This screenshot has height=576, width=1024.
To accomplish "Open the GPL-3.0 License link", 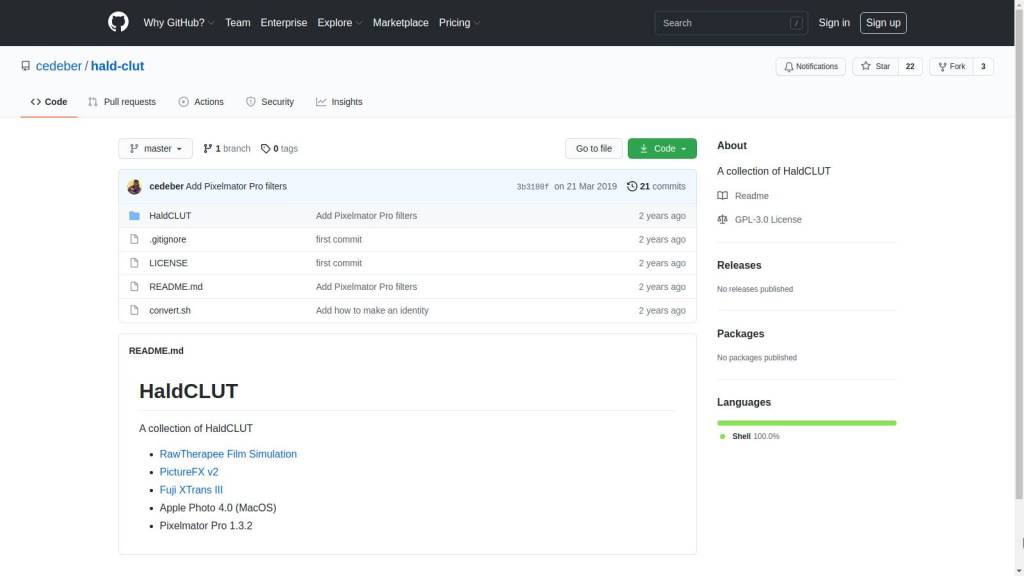I will point(768,219).
